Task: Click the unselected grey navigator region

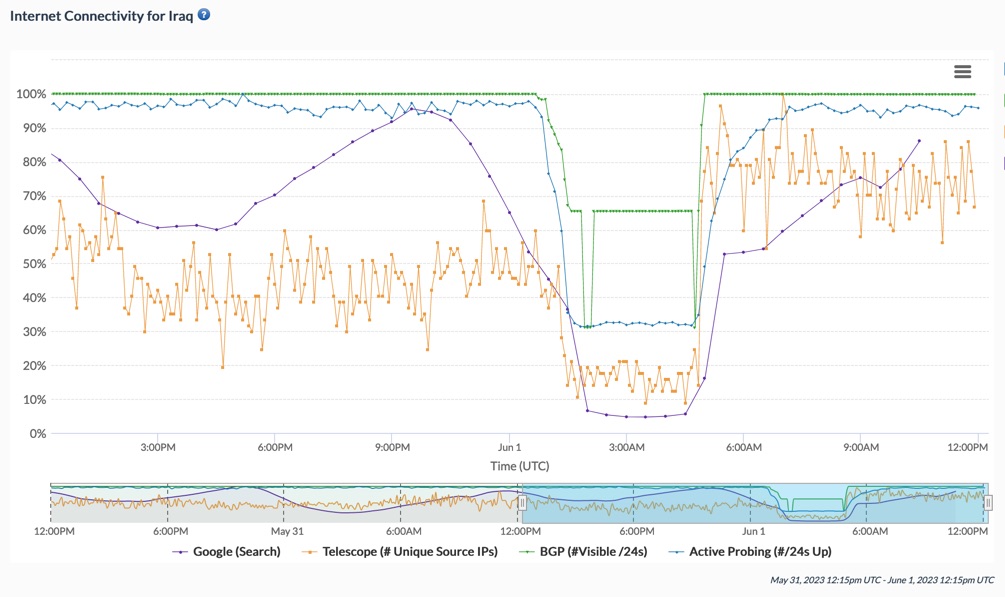Action: point(286,503)
